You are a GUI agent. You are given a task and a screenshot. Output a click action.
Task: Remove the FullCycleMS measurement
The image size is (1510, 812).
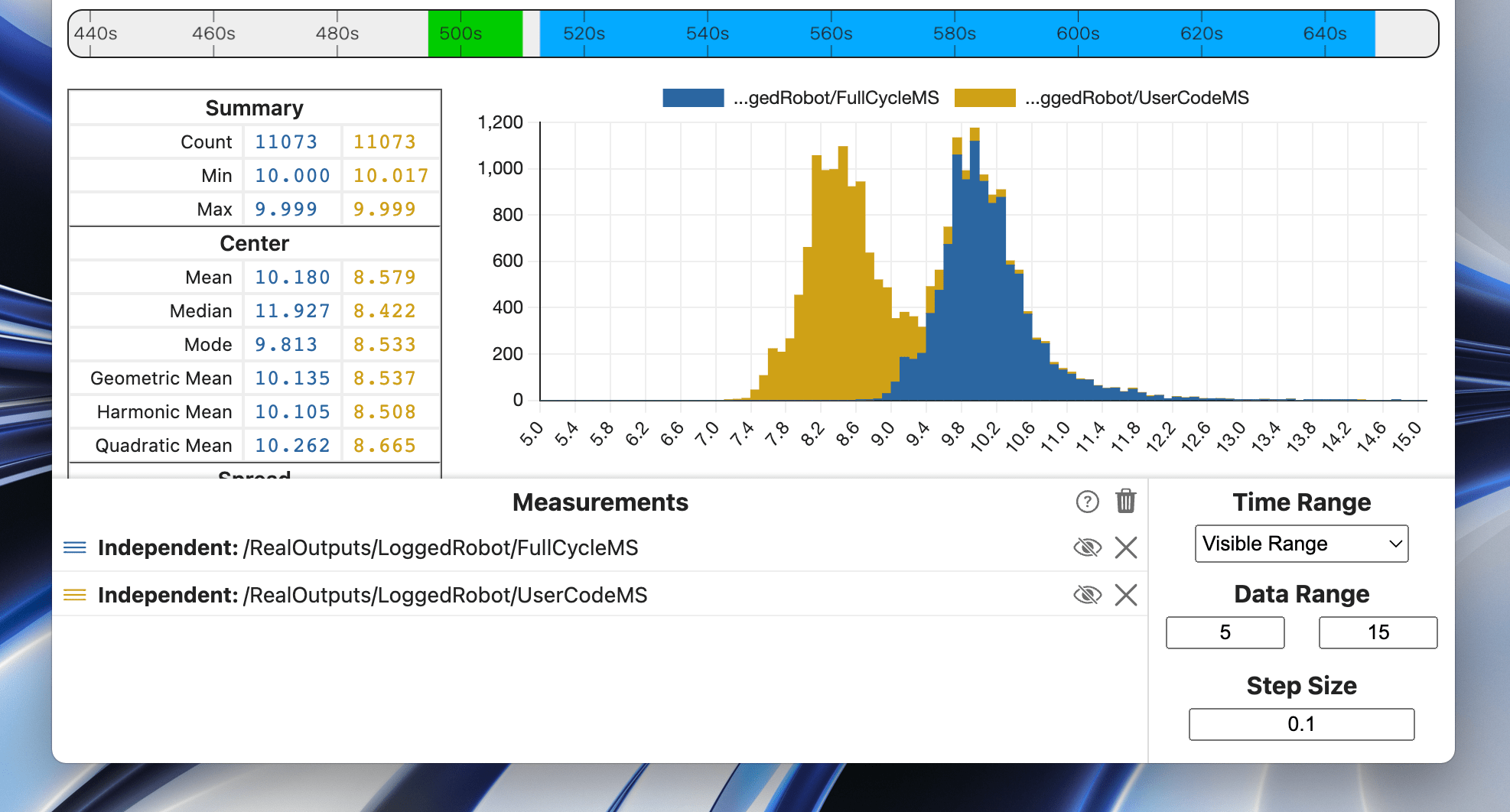pyautogui.click(x=1126, y=547)
